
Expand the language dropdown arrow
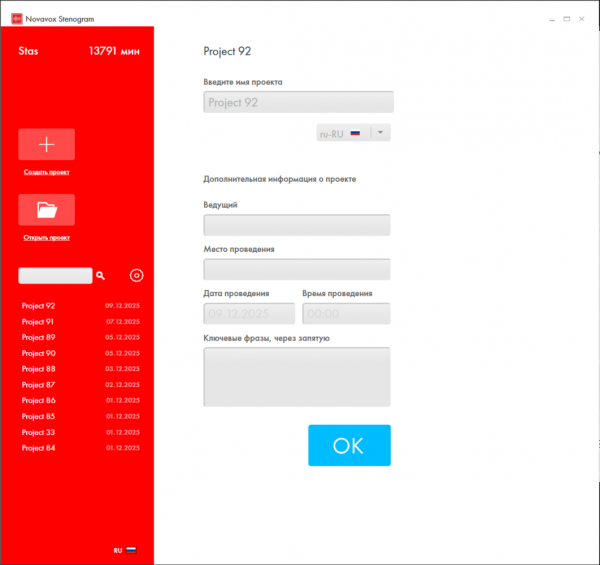coord(381,133)
